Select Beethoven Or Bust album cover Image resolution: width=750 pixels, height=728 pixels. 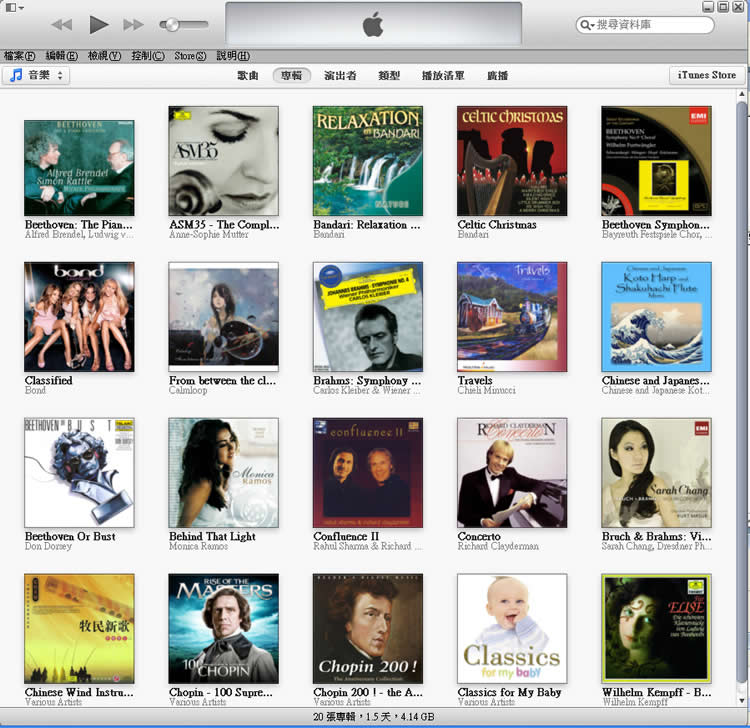click(x=79, y=473)
